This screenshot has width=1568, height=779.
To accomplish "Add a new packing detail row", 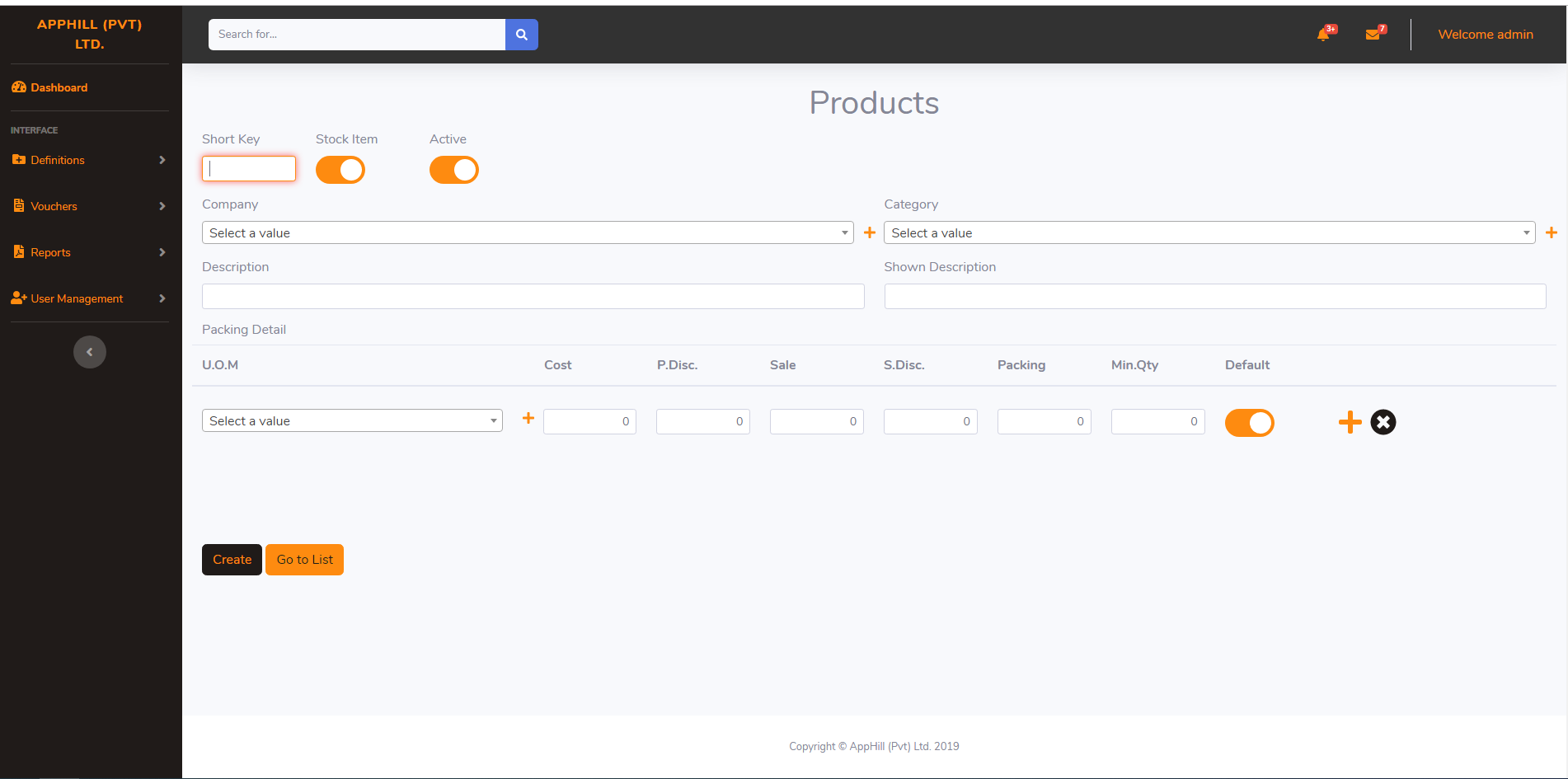I will (x=1350, y=422).
